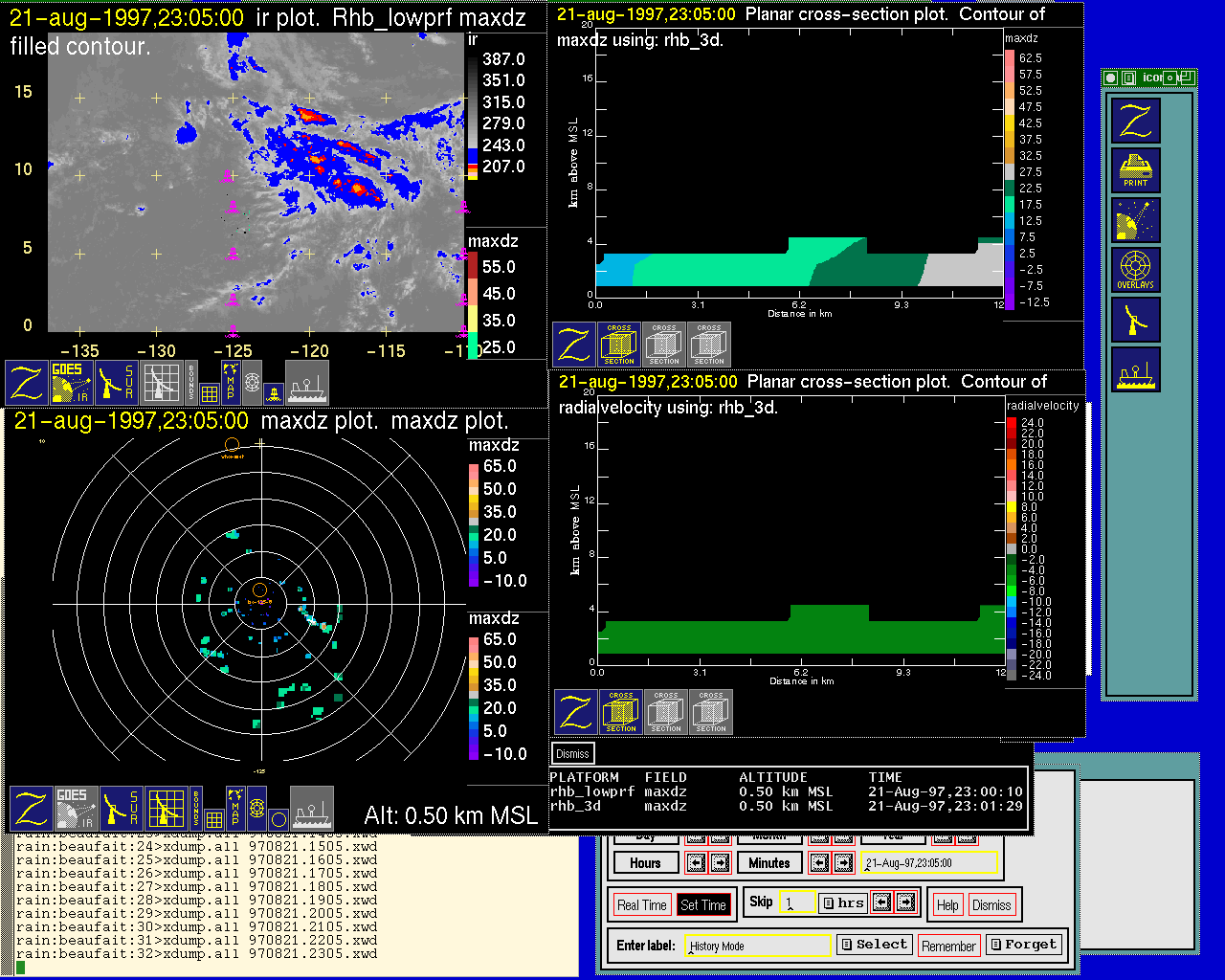Screen dimensions: 1225x980
Task: Switch to Real Time mode
Action: [x=641, y=905]
